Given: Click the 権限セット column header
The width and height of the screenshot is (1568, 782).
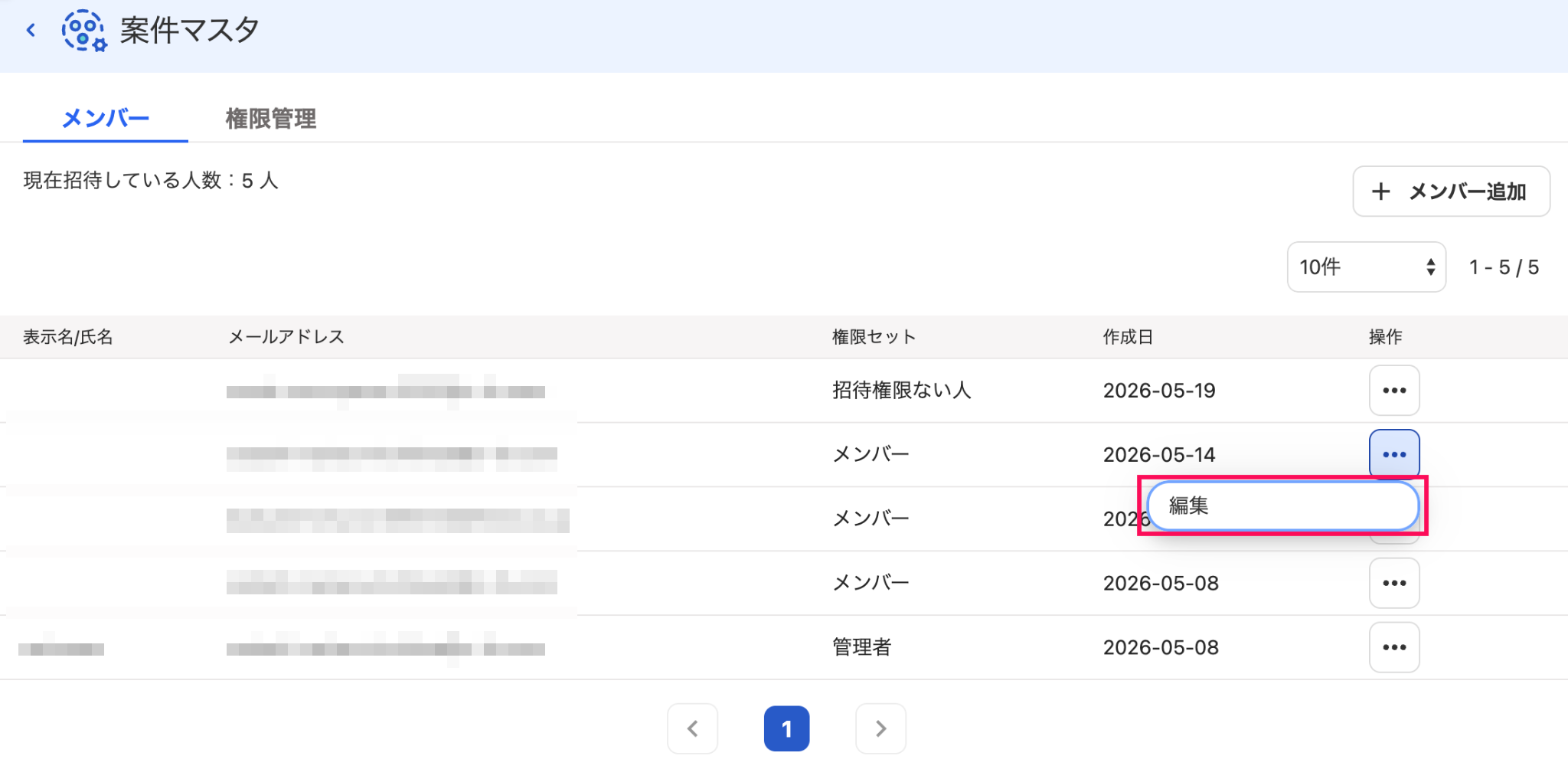Looking at the screenshot, I should point(874,337).
